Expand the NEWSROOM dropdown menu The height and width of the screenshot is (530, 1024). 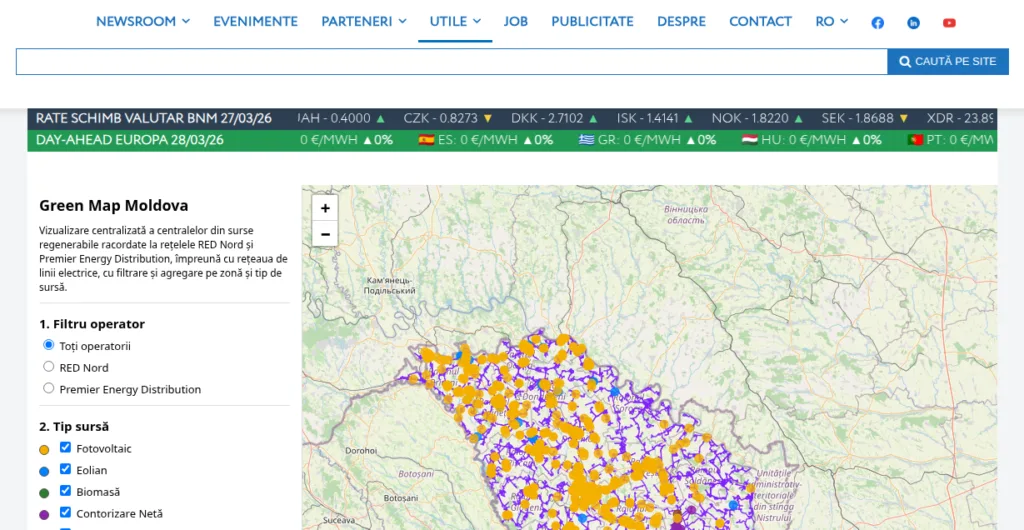142,21
